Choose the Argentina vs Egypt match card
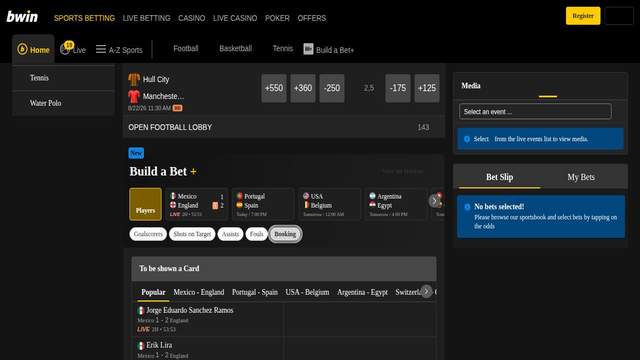This screenshot has width=640, height=360. (x=396, y=204)
